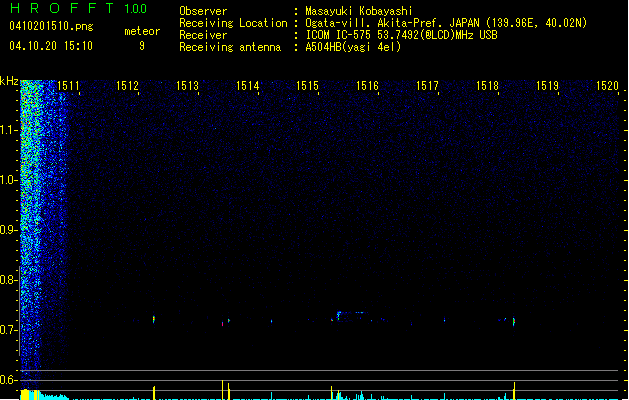Click the 0.8 frequency axis label
This screenshot has width=629, height=400.
click(x=8, y=280)
